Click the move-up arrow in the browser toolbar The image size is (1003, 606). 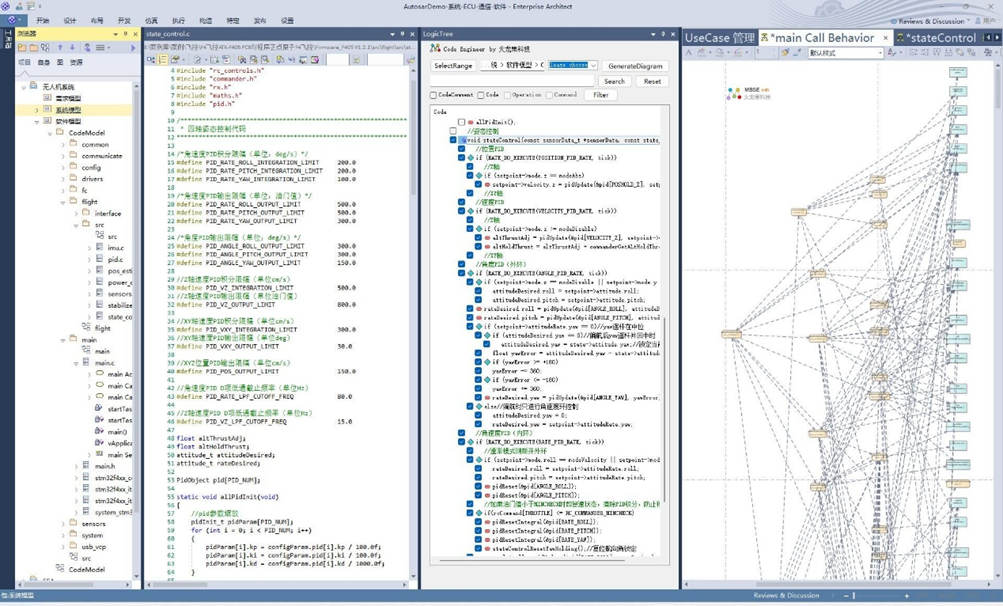(x=60, y=47)
